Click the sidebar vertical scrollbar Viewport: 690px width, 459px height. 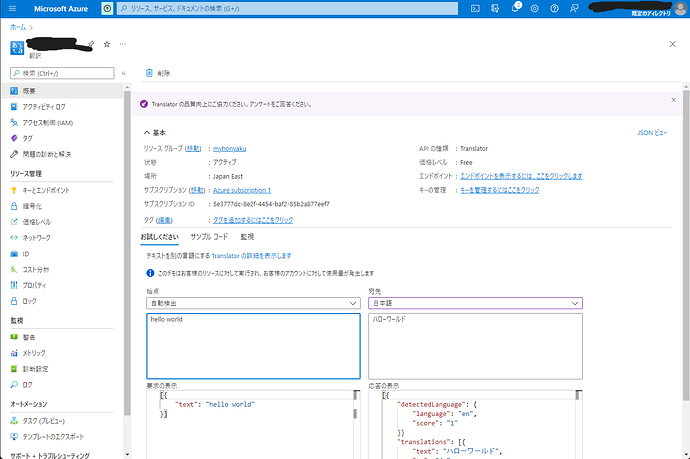pyautogui.click(x=127, y=253)
